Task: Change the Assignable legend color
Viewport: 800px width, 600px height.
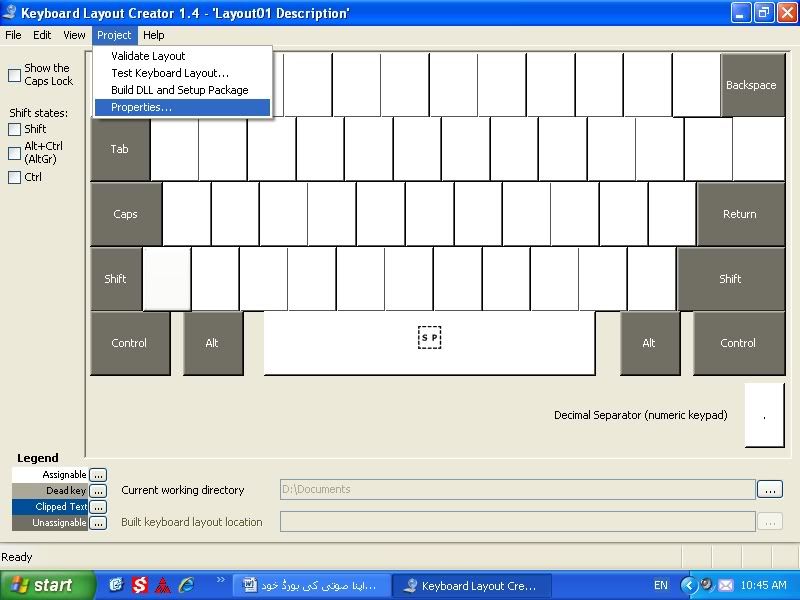Action: pos(98,475)
